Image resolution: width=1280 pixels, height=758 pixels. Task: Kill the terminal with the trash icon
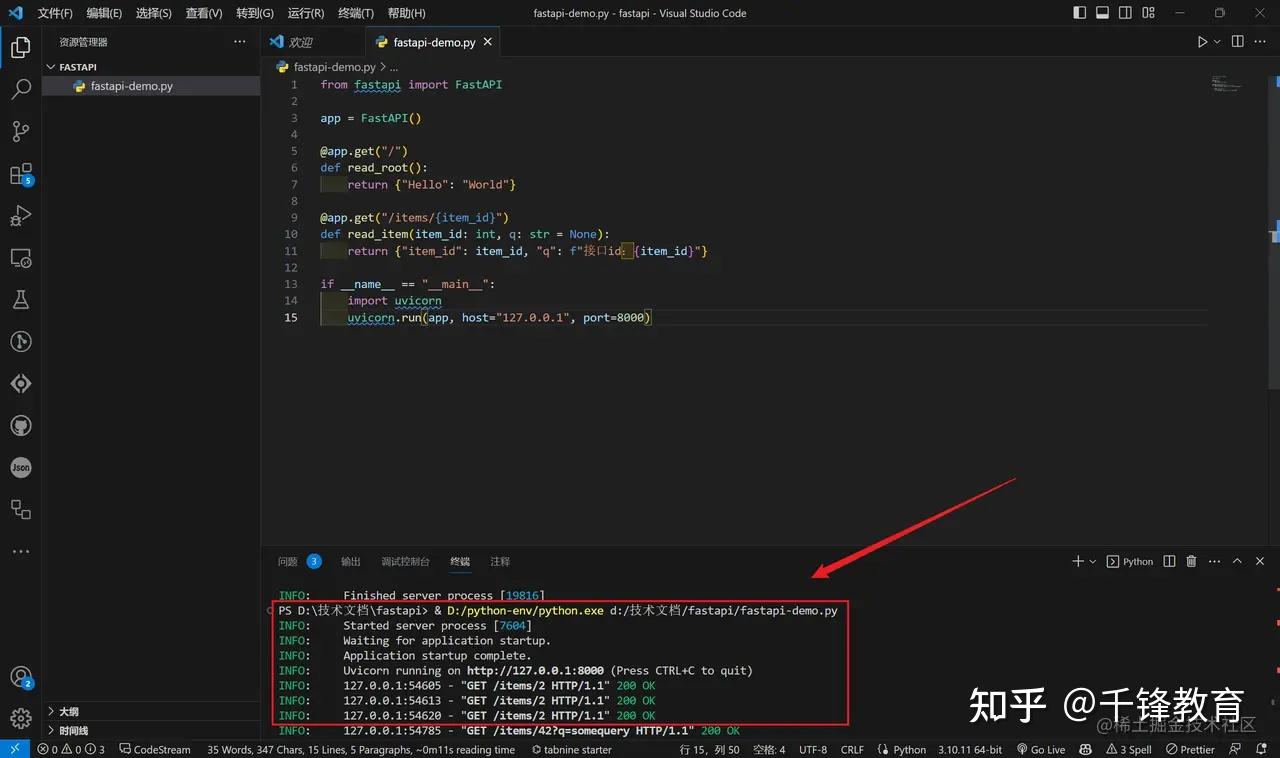[1190, 561]
